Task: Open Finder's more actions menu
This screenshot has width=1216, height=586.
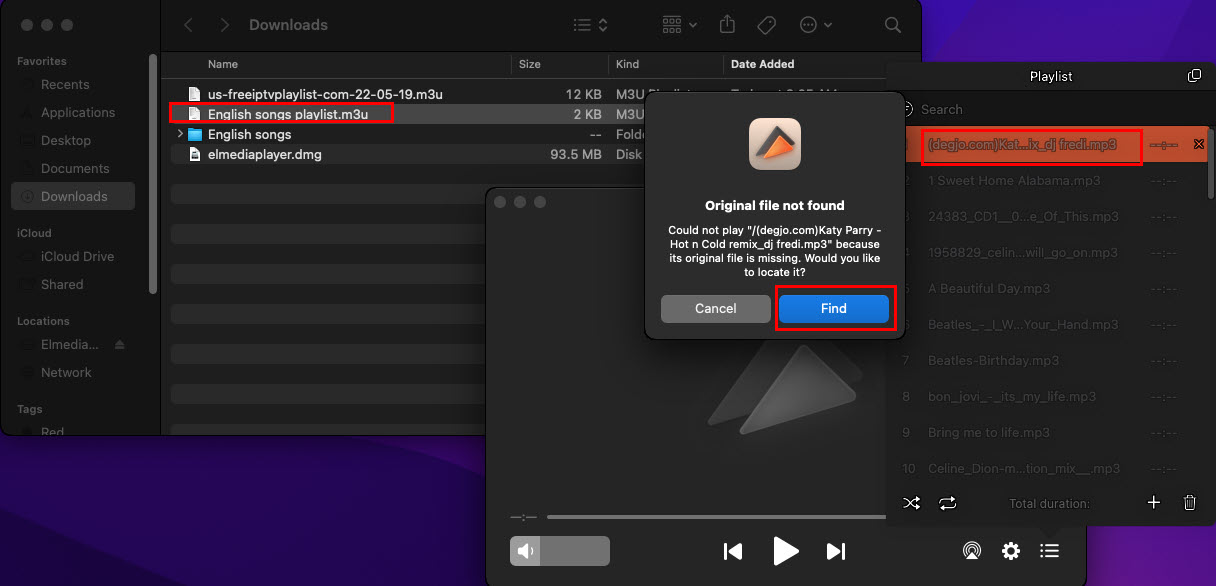Action: (815, 25)
